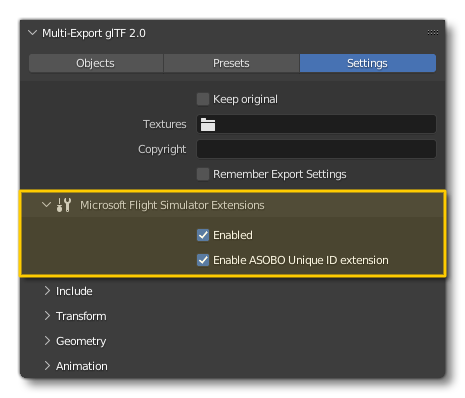
Task: Uncheck the Enabled checkbox
Action: click(203, 235)
